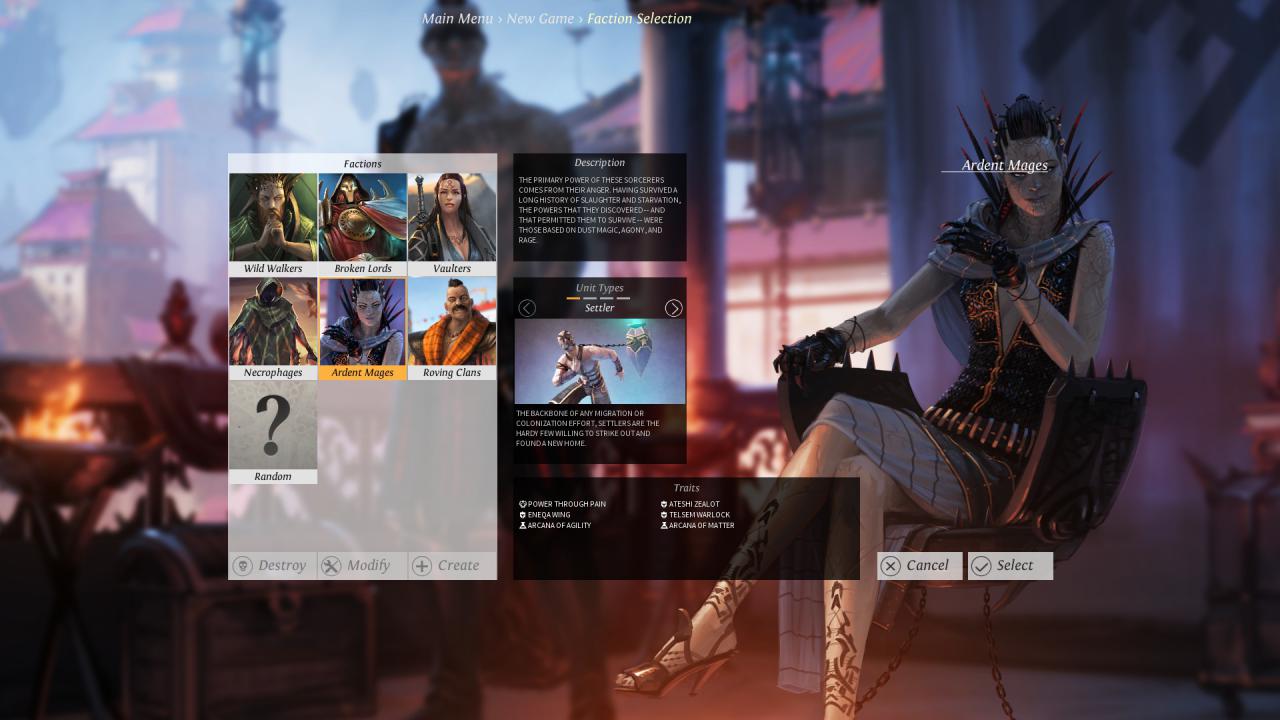Choose the Roving Clans faction portrait
Image resolution: width=1280 pixels, height=720 pixels.
tap(452, 322)
